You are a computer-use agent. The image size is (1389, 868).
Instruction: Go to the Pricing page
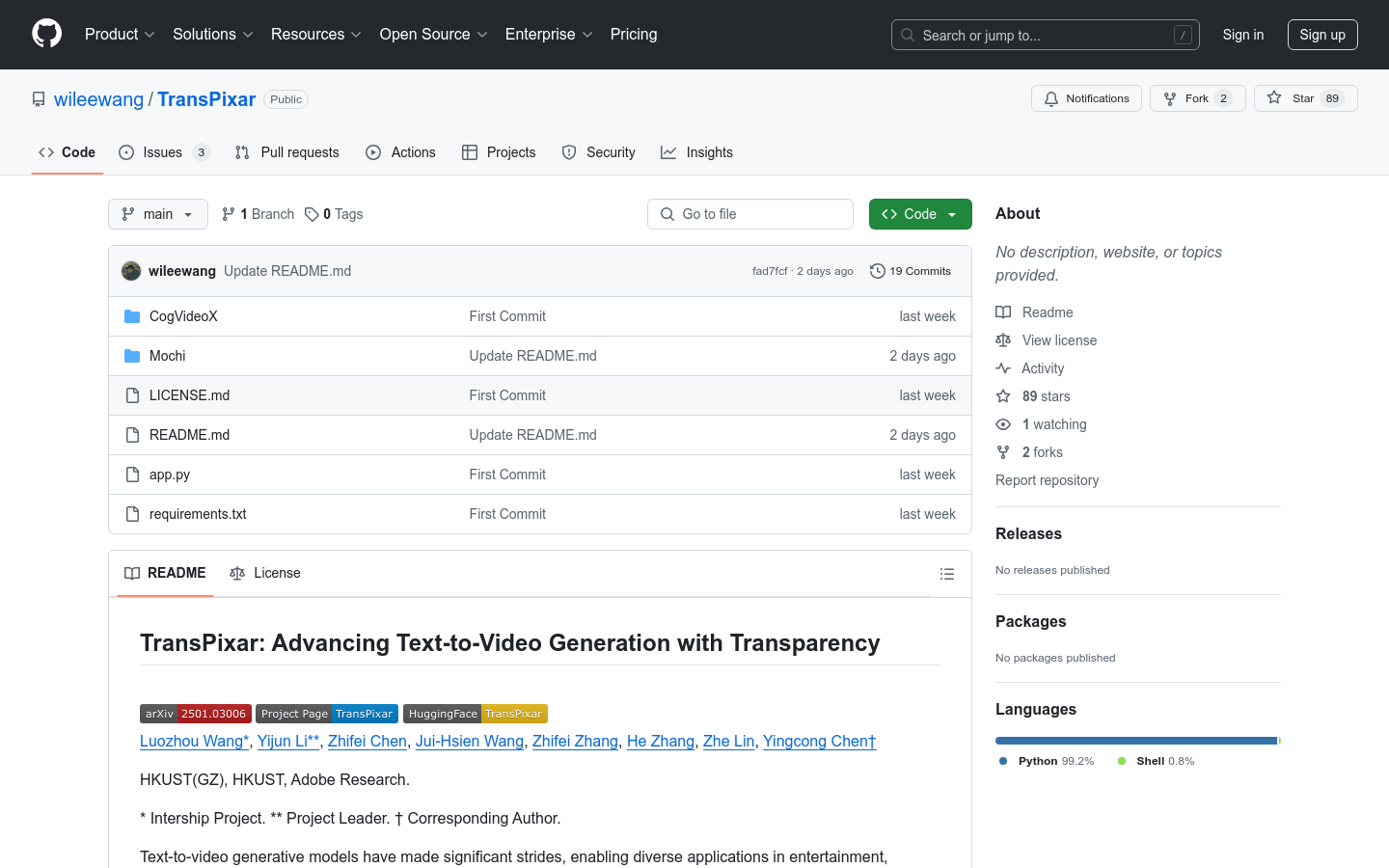[634, 35]
